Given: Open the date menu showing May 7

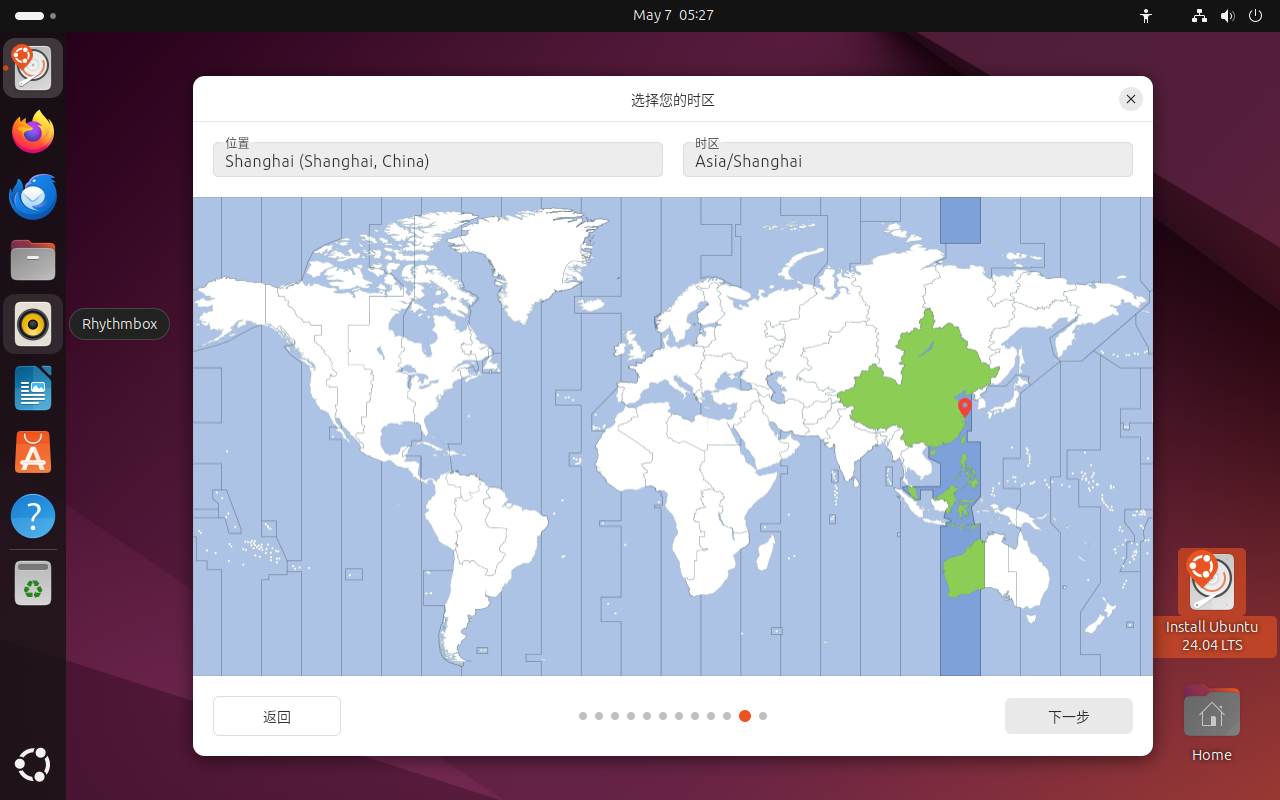Looking at the screenshot, I should (672, 16).
